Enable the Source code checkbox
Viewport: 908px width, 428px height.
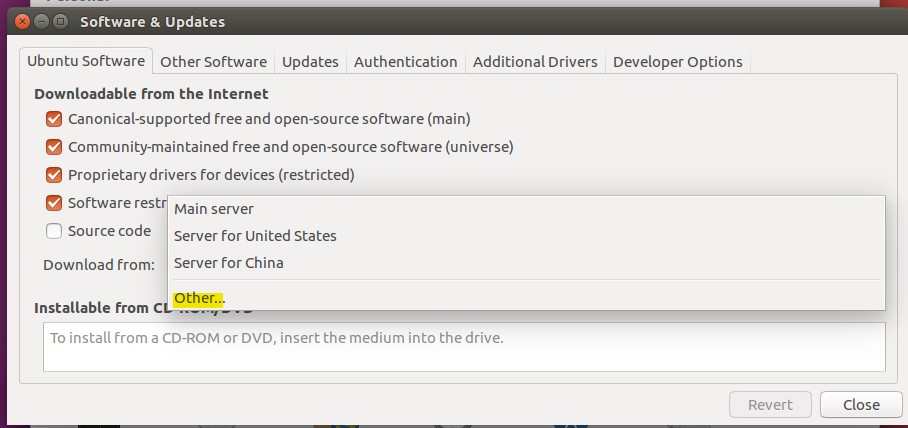(54, 231)
